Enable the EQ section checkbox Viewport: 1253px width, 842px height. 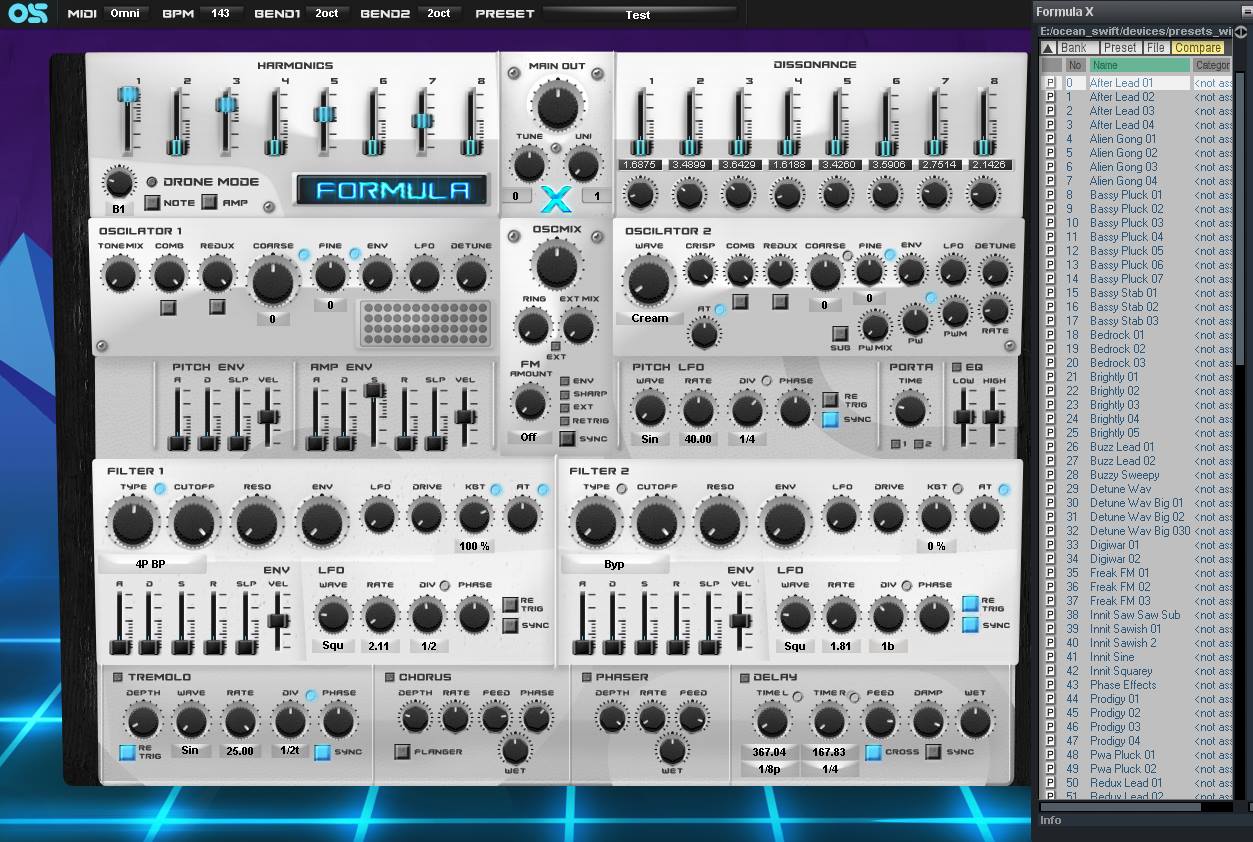click(x=956, y=367)
